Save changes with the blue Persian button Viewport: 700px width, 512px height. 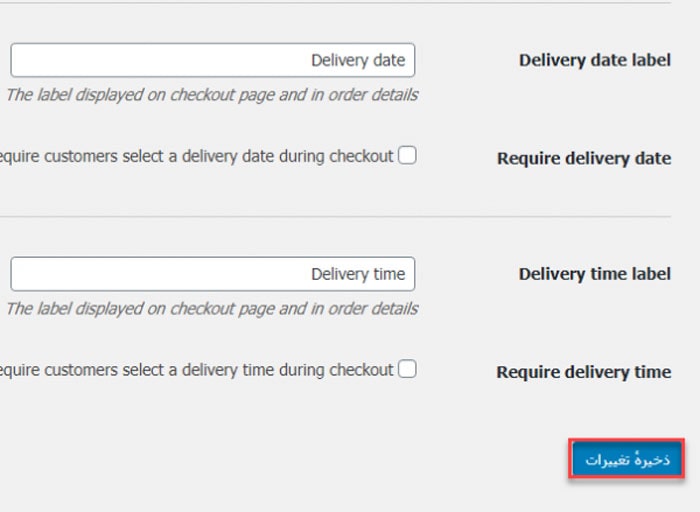click(627, 459)
